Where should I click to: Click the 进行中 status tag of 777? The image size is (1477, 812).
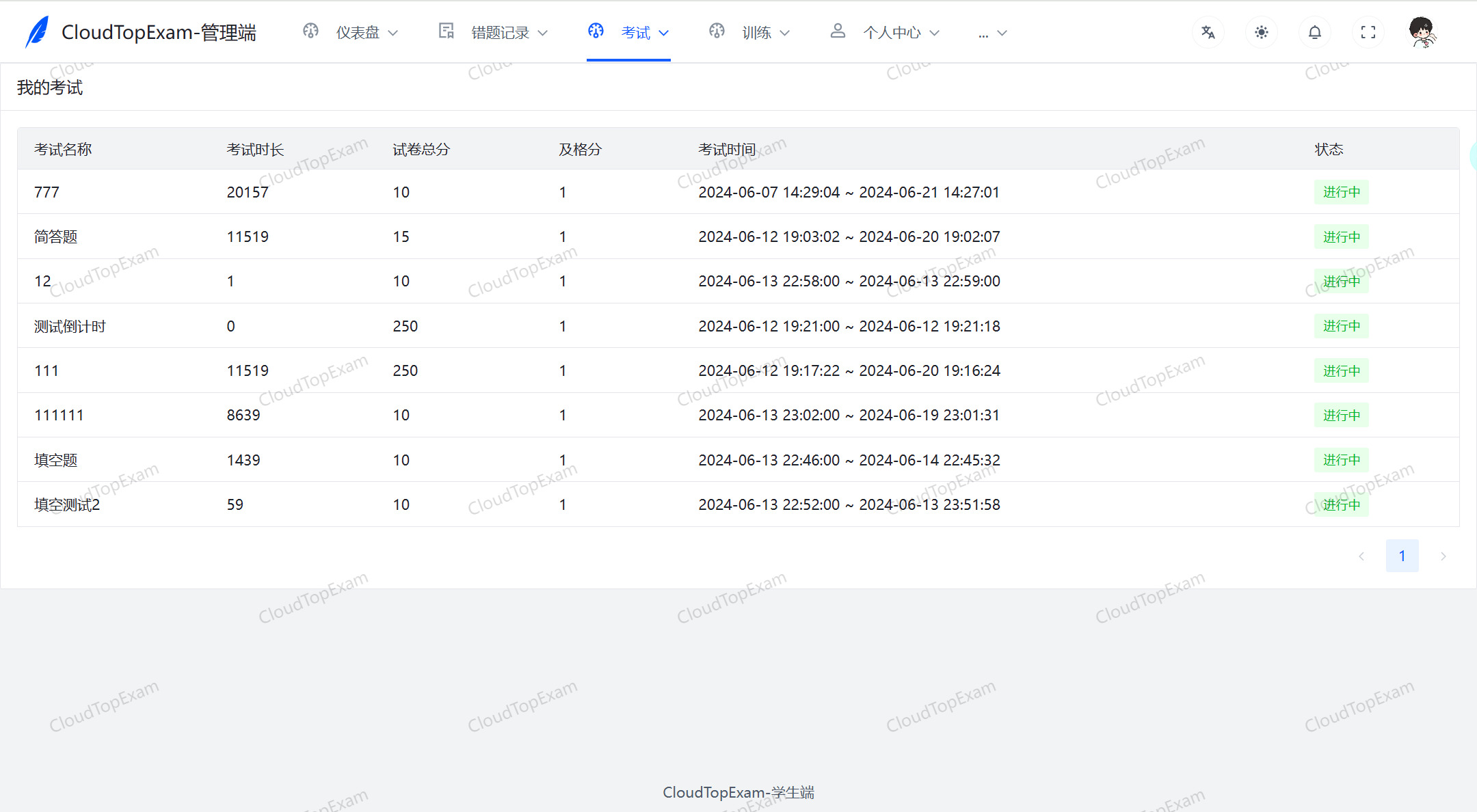pos(1341,192)
